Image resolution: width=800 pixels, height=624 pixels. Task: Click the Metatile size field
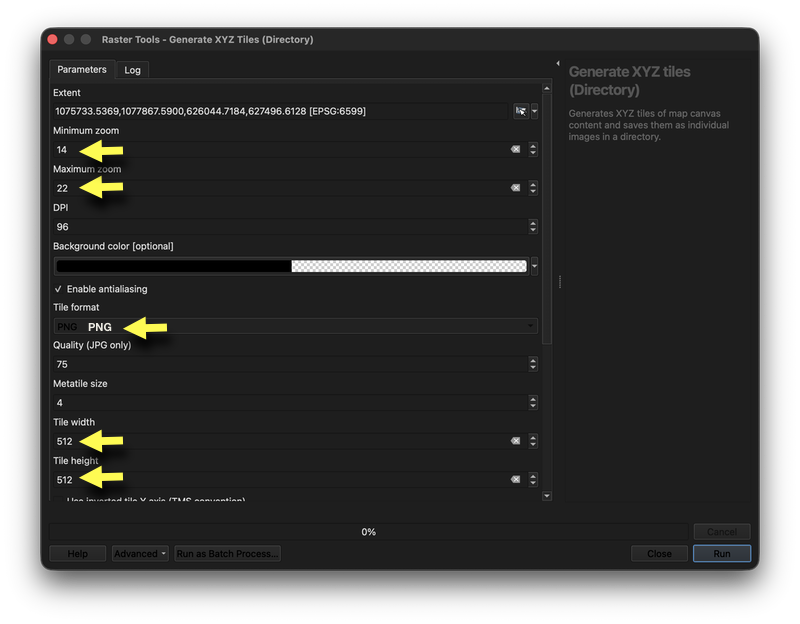(x=291, y=403)
